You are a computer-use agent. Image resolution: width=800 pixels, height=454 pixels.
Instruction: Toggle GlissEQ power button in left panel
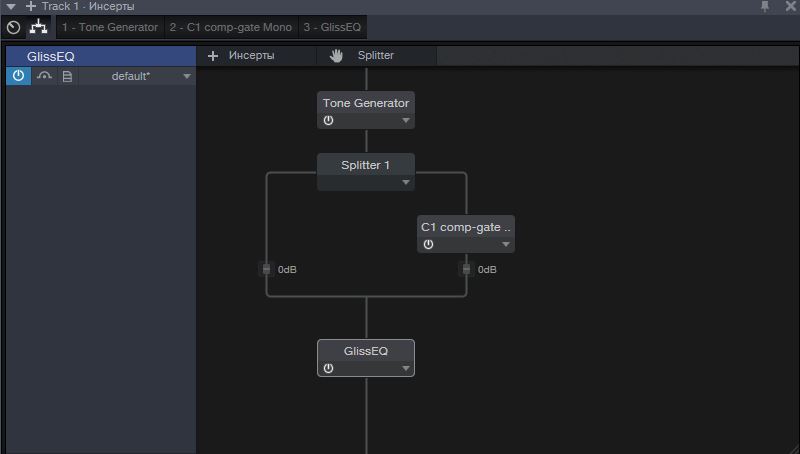pyautogui.click(x=18, y=76)
